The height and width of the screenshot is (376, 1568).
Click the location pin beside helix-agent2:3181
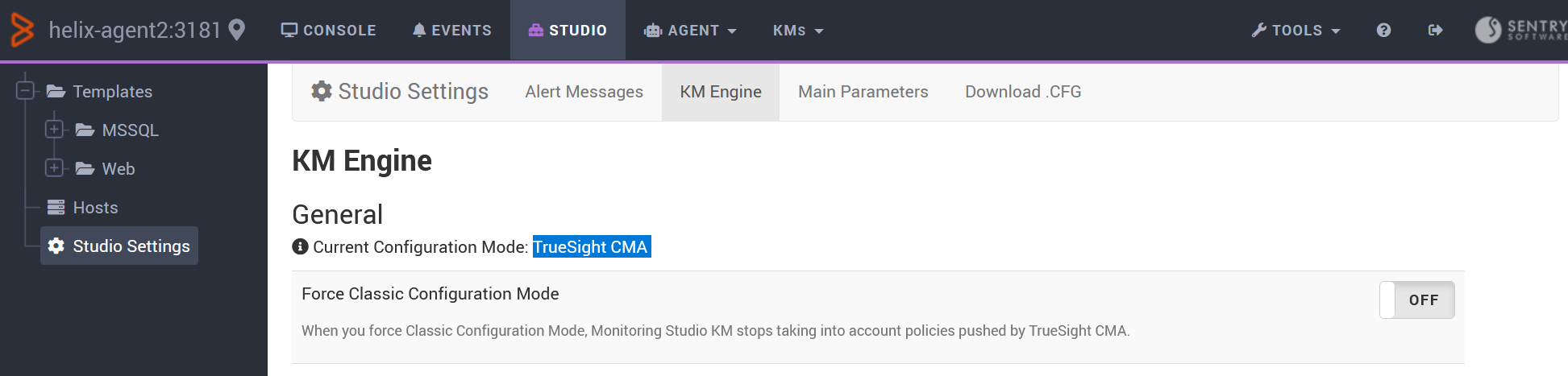[236, 31]
